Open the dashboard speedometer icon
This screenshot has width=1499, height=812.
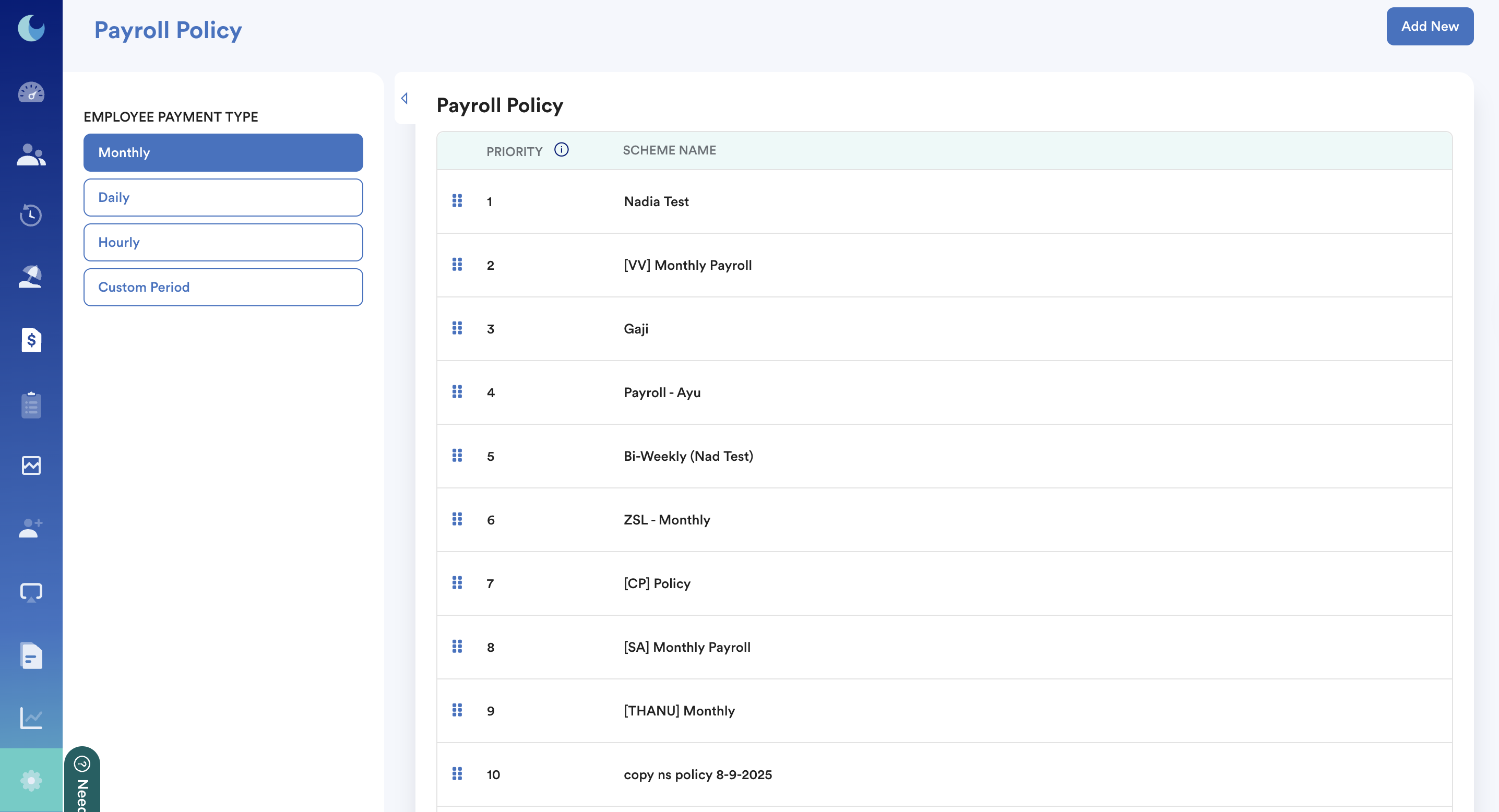(x=31, y=92)
